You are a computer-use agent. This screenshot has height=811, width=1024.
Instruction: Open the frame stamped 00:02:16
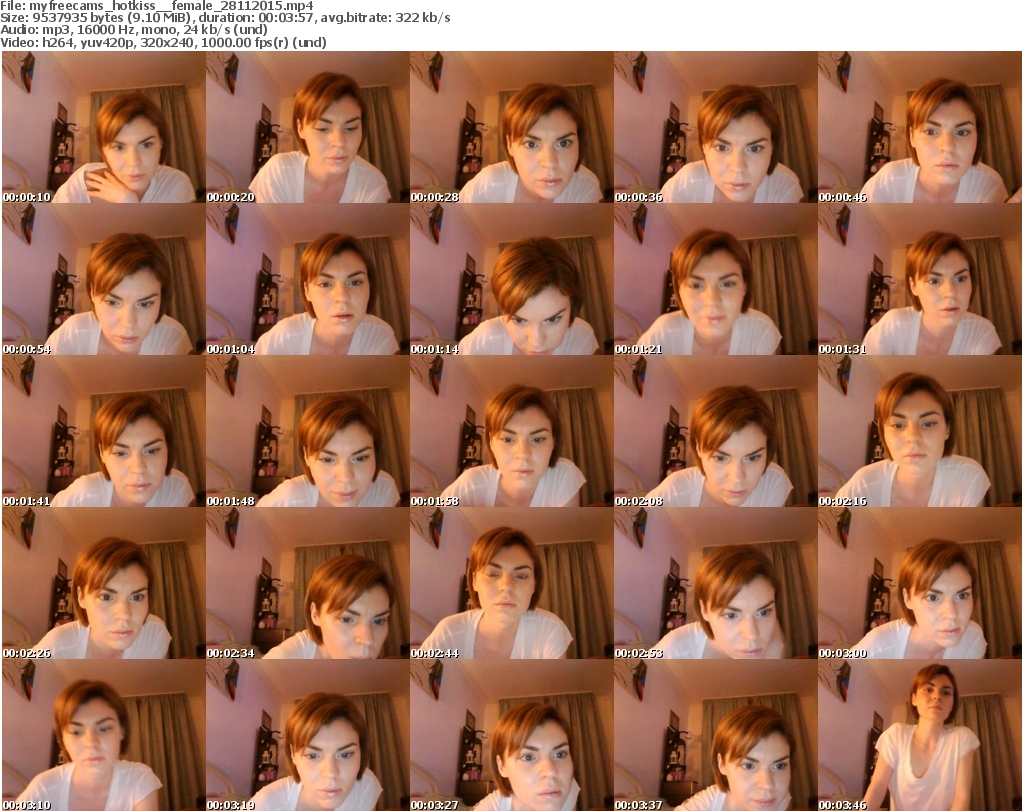point(920,432)
